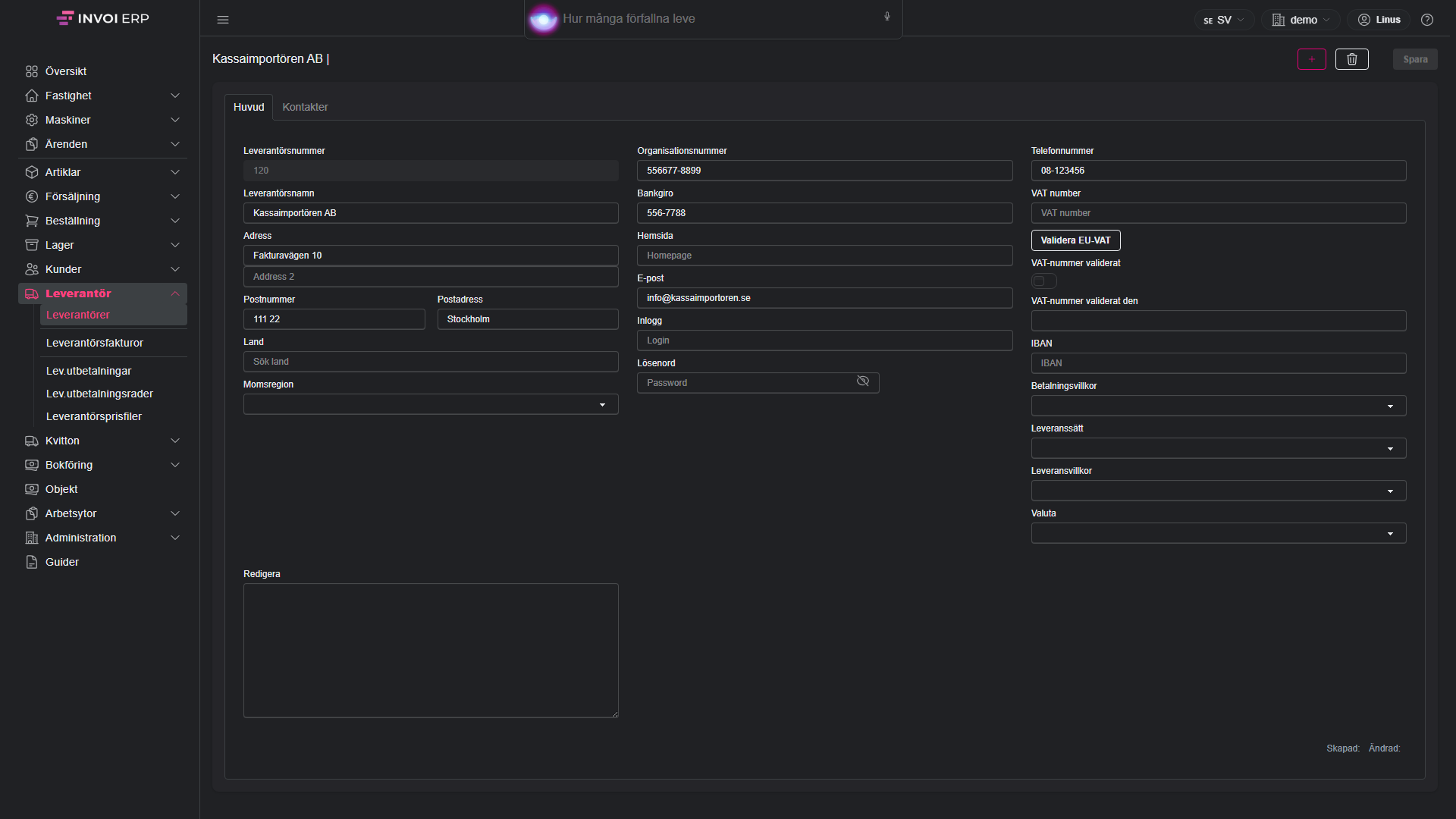This screenshot has width=1456, height=819.
Task: Click the Validera EU-VAT button
Action: click(1075, 240)
